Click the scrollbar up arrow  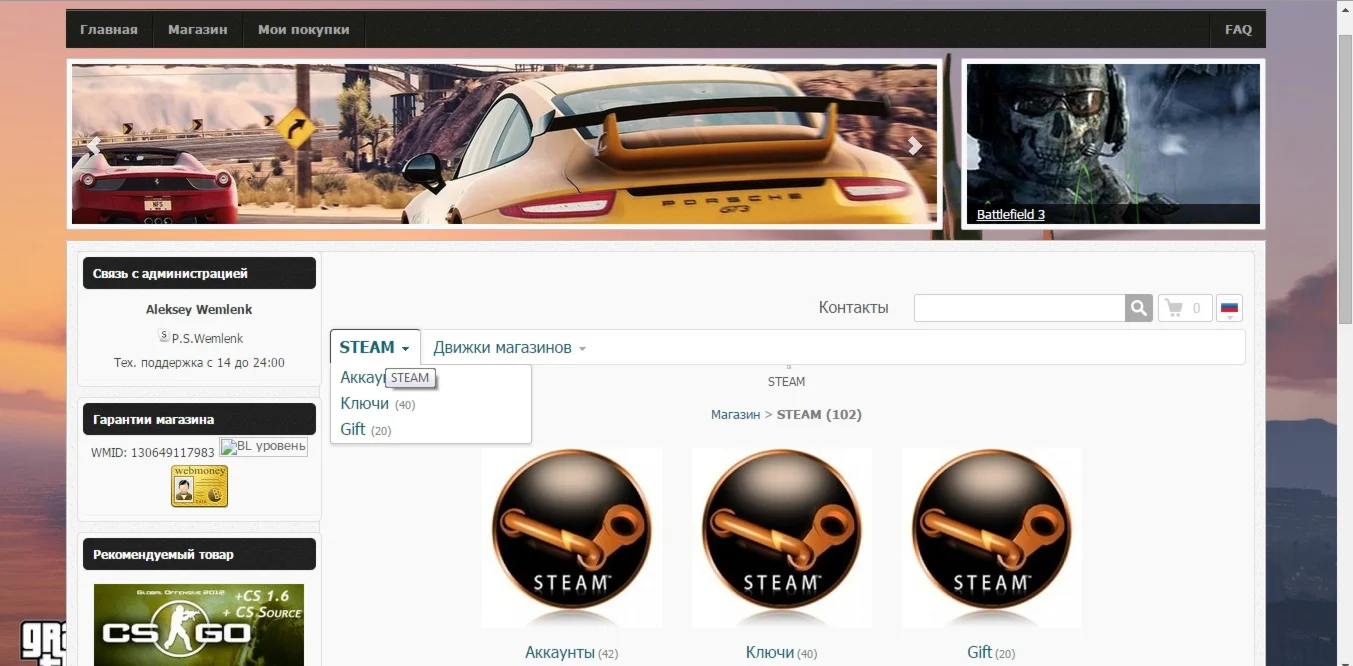[1345, 8]
